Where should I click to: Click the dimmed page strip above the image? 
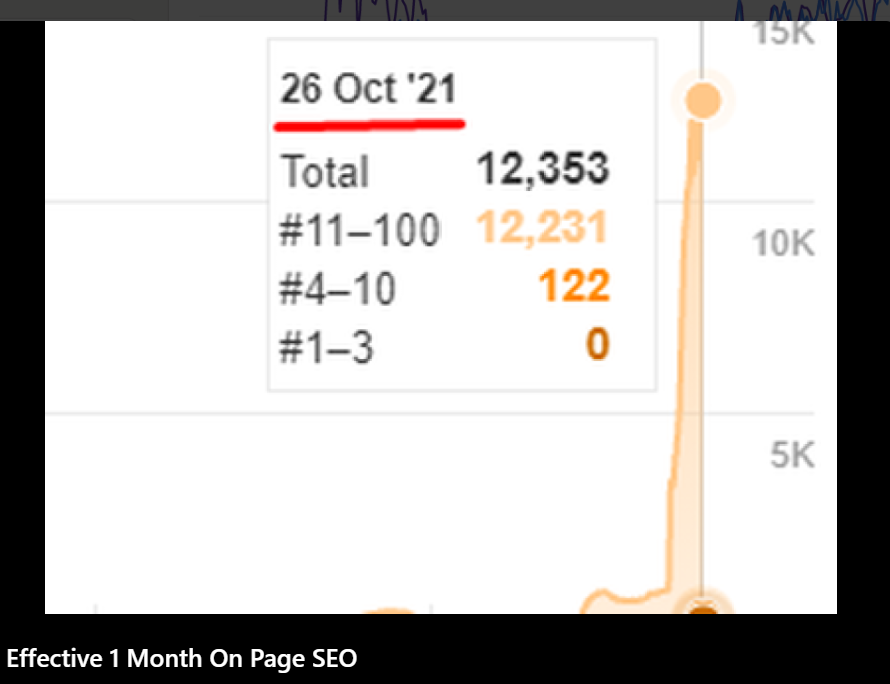[x=500, y=10]
